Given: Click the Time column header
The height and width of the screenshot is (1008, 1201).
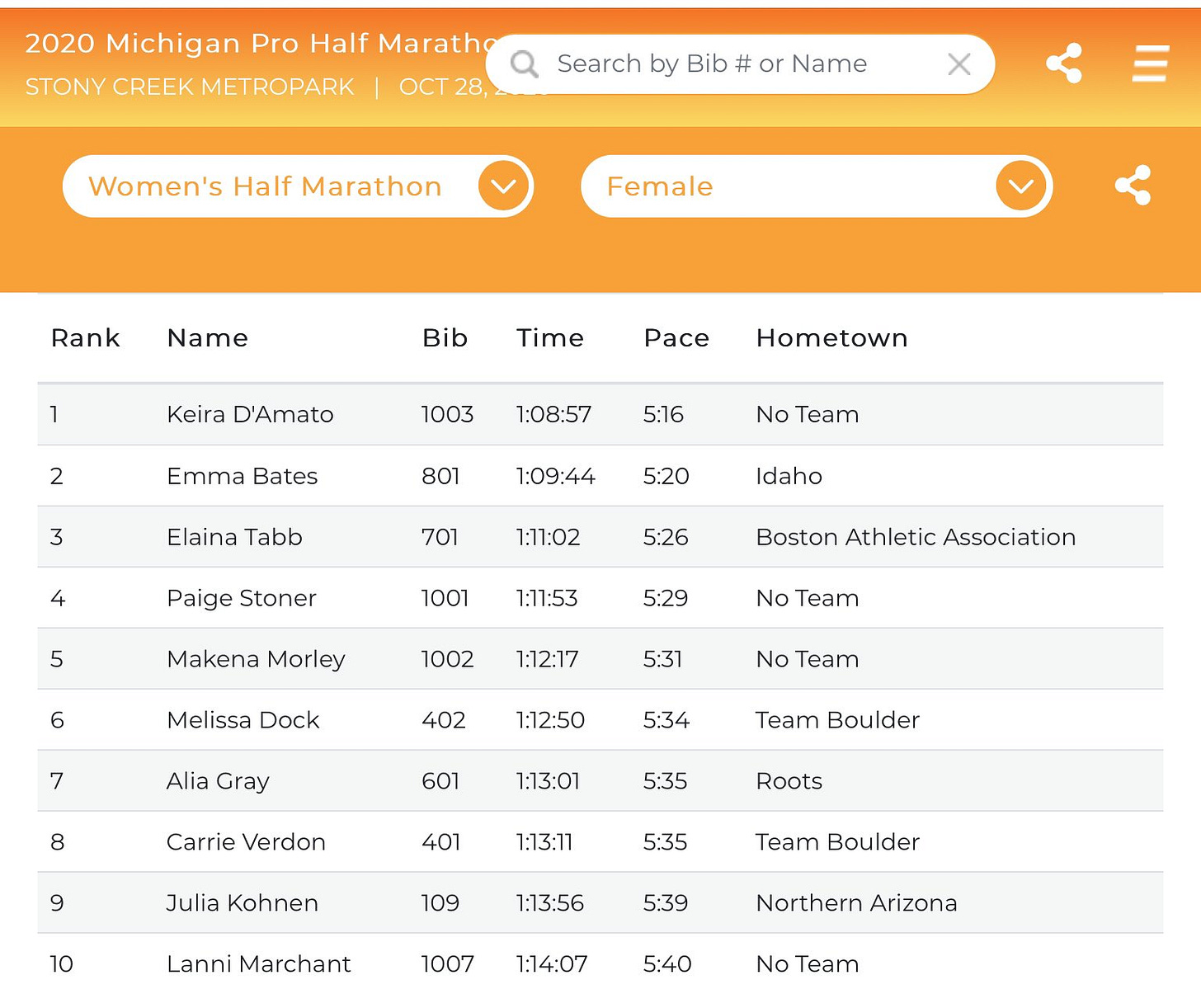Looking at the screenshot, I should point(550,338).
